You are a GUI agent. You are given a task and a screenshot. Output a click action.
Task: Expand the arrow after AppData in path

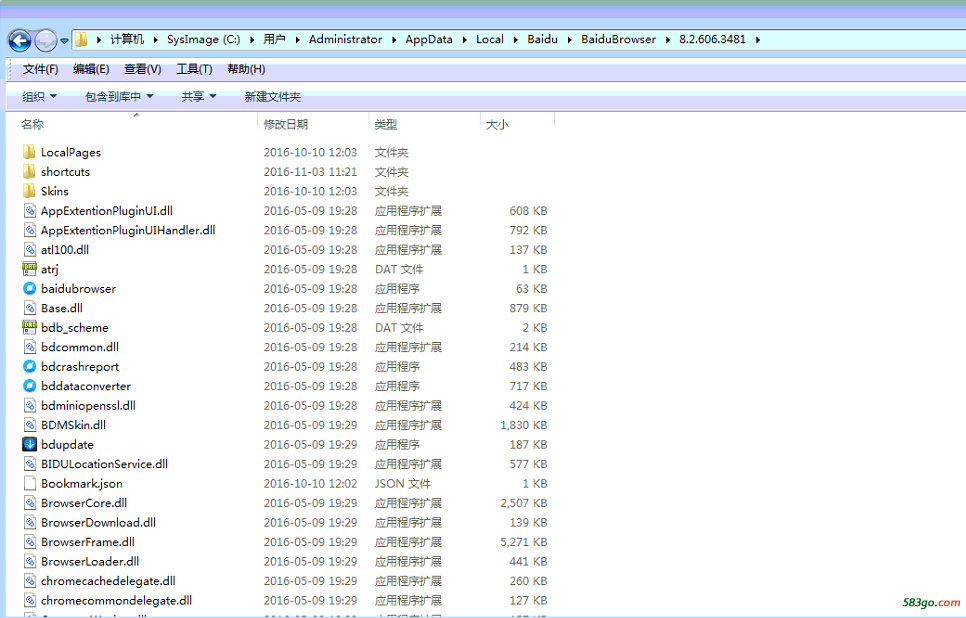click(x=464, y=40)
